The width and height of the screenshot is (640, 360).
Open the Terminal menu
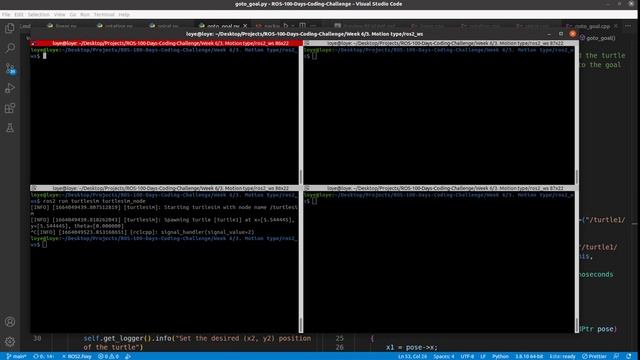coord(104,14)
